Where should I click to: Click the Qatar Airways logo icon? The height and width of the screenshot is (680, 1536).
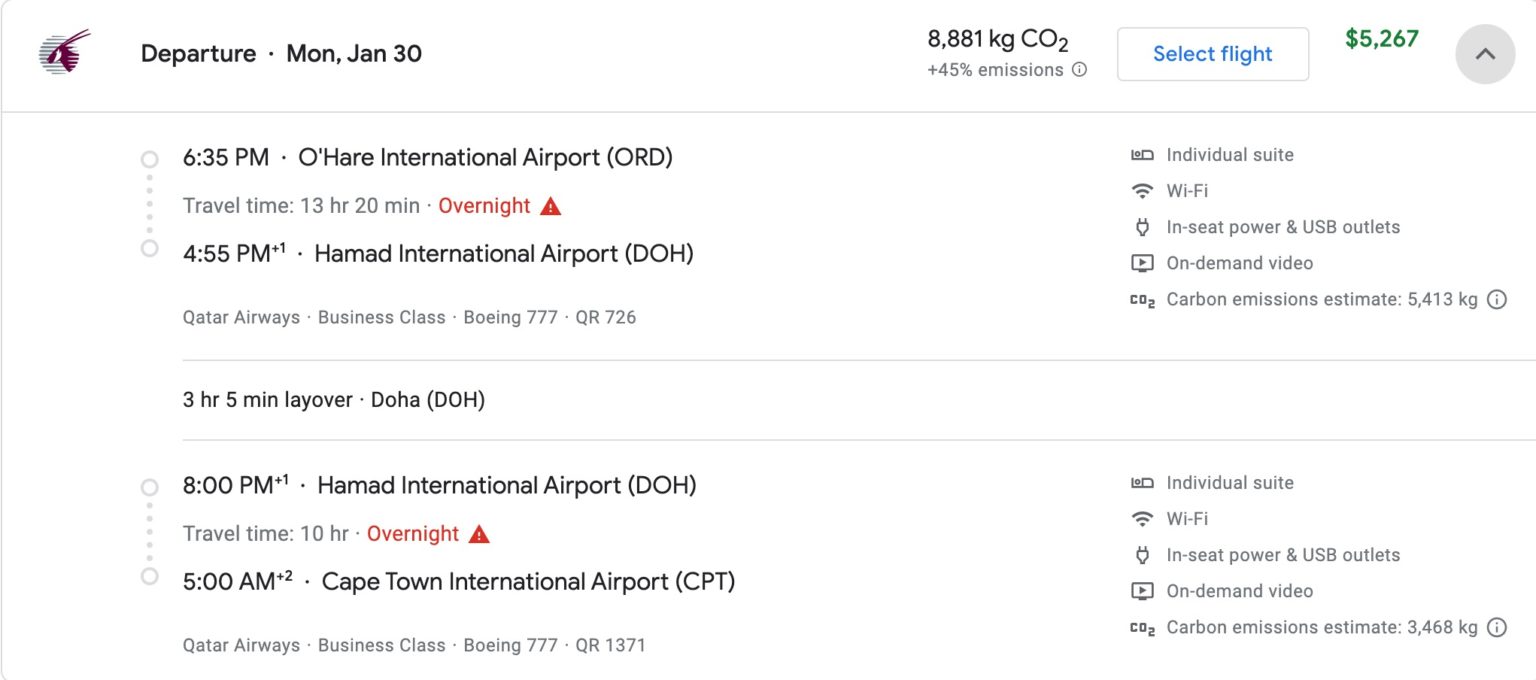[63, 52]
